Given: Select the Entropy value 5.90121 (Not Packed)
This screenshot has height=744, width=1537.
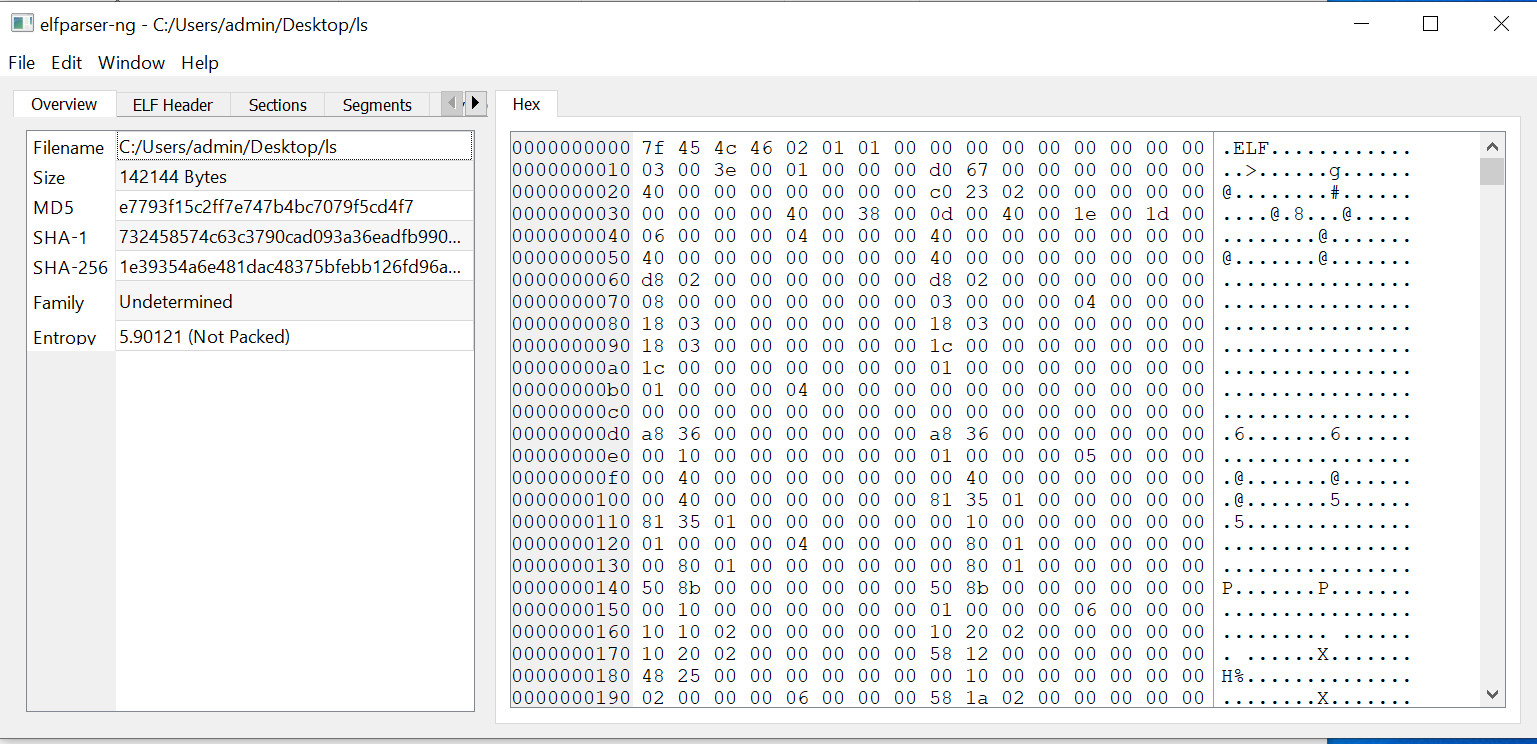Looking at the screenshot, I should tap(294, 337).
